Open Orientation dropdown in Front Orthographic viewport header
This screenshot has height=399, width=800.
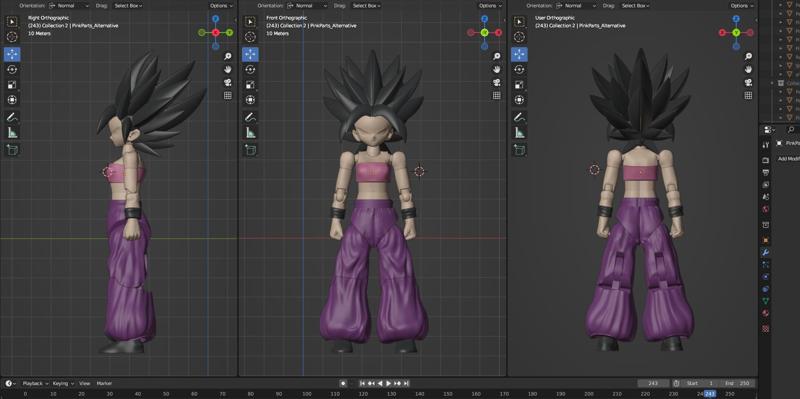(307, 6)
